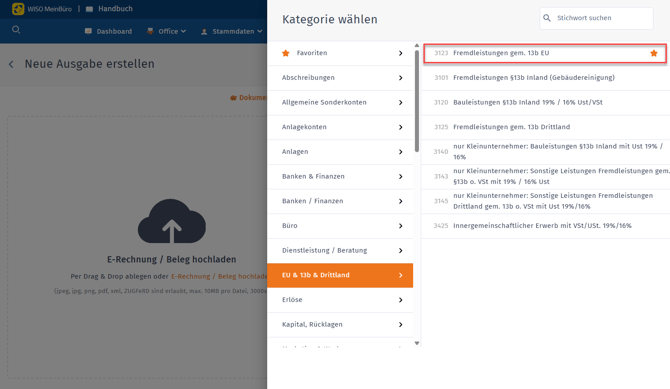This screenshot has height=389, width=670.
Task: Click the orange favorite star of Fremdleistungen 13b EU
Action: [x=653, y=53]
